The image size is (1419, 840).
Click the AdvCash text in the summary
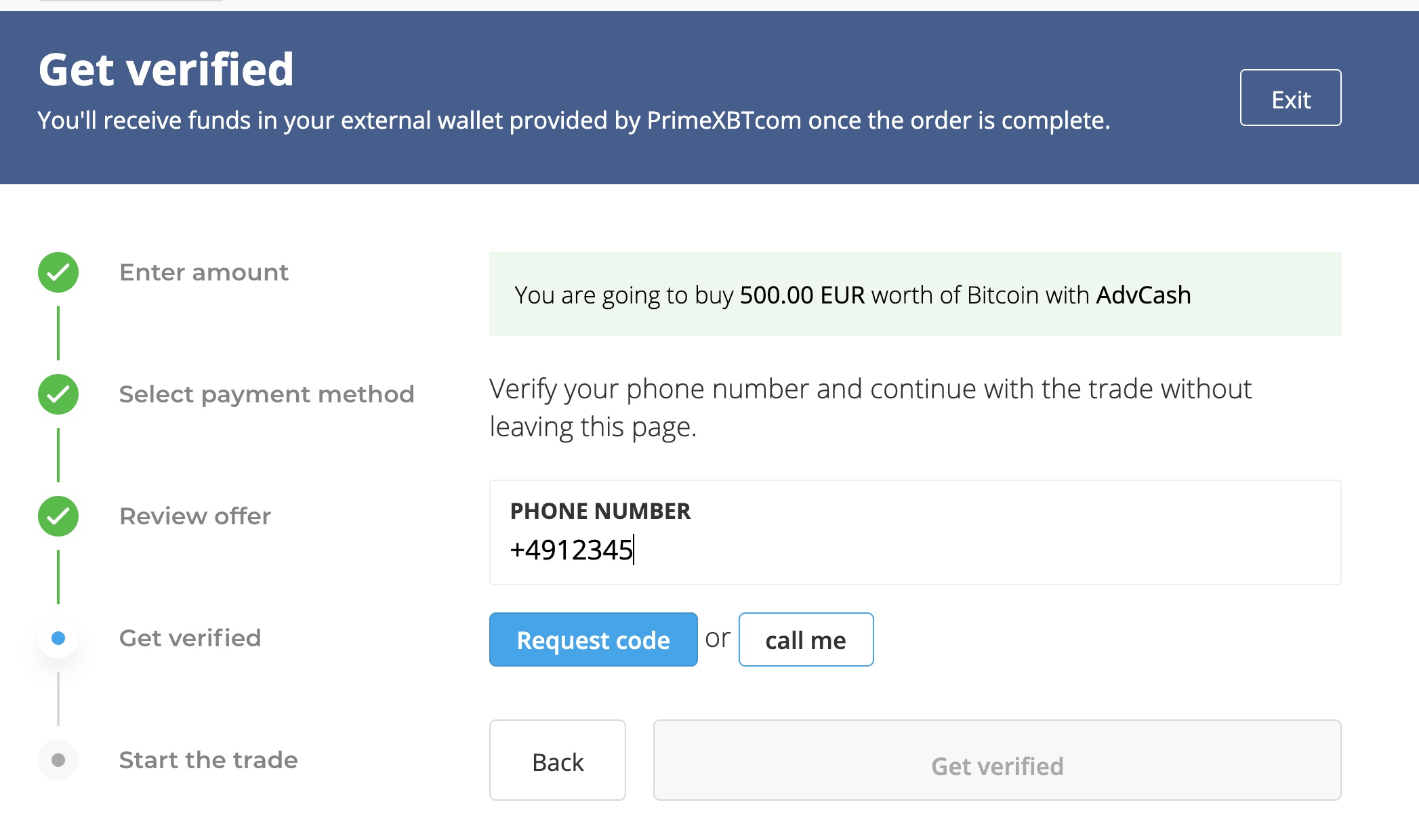click(x=1143, y=295)
